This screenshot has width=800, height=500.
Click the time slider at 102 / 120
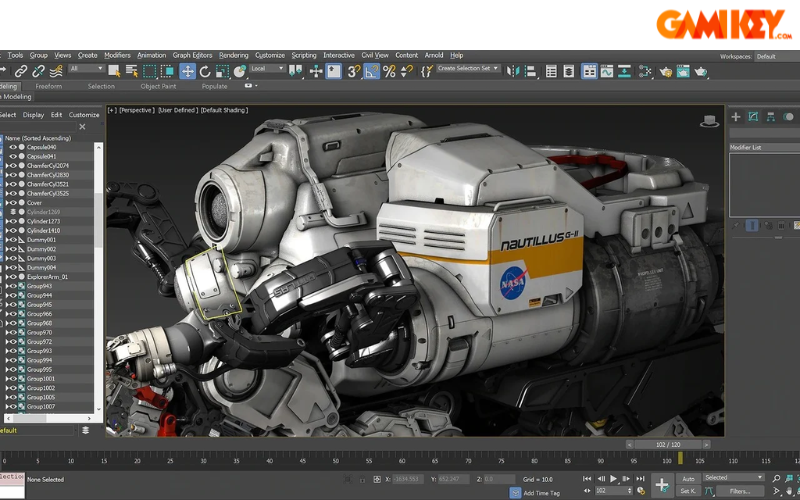point(668,445)
